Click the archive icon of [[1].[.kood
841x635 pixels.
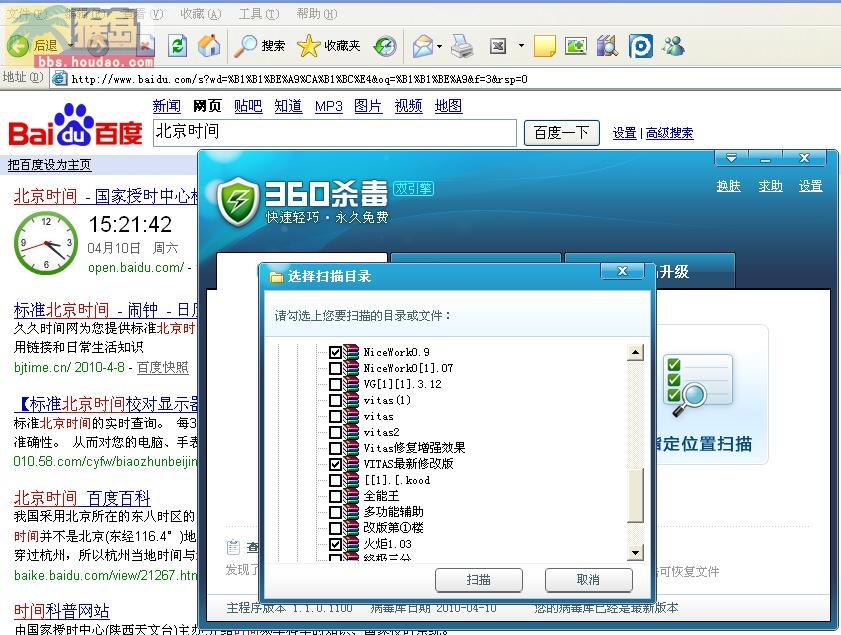click(x=351, y=480)
